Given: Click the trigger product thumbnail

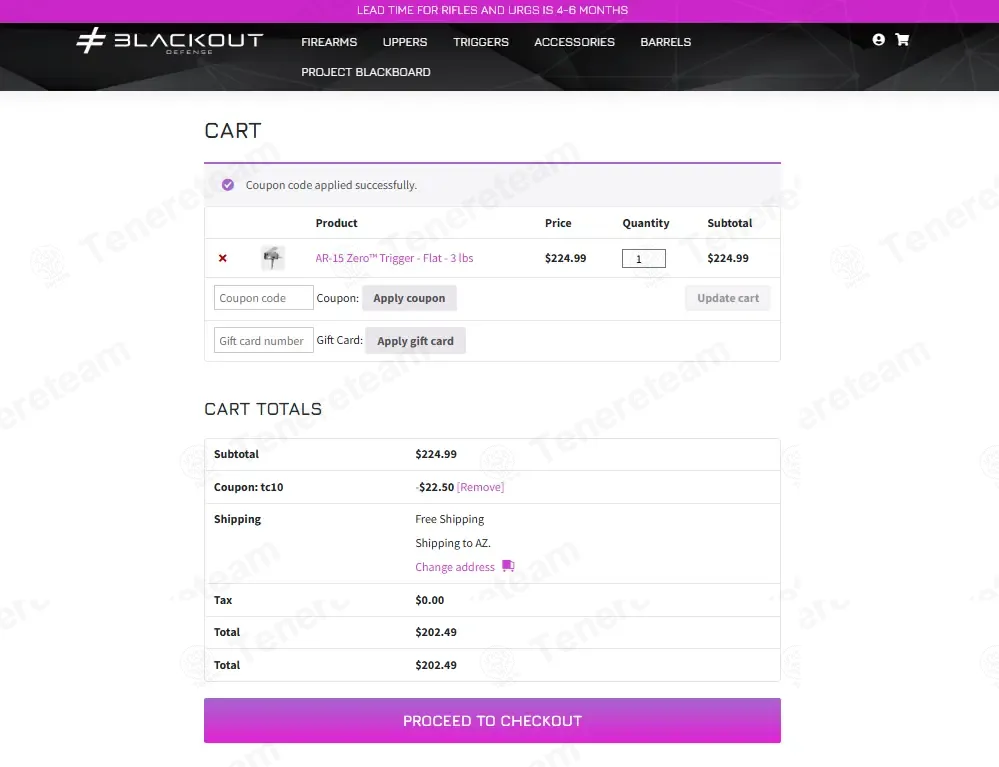Looking at the screenshot, I should point(272,258).
